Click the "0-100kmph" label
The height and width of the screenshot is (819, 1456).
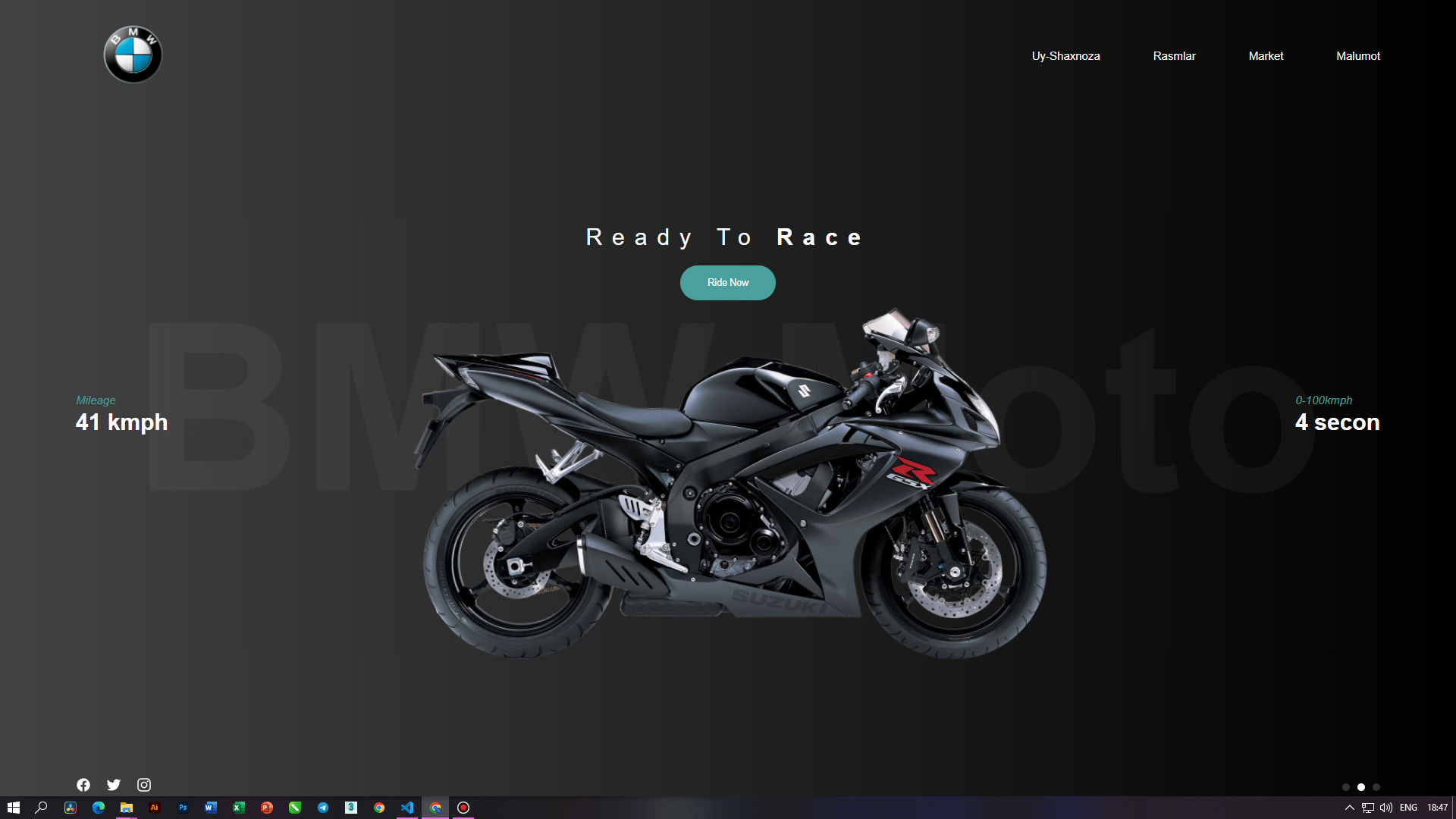(x=1323, y=400)
